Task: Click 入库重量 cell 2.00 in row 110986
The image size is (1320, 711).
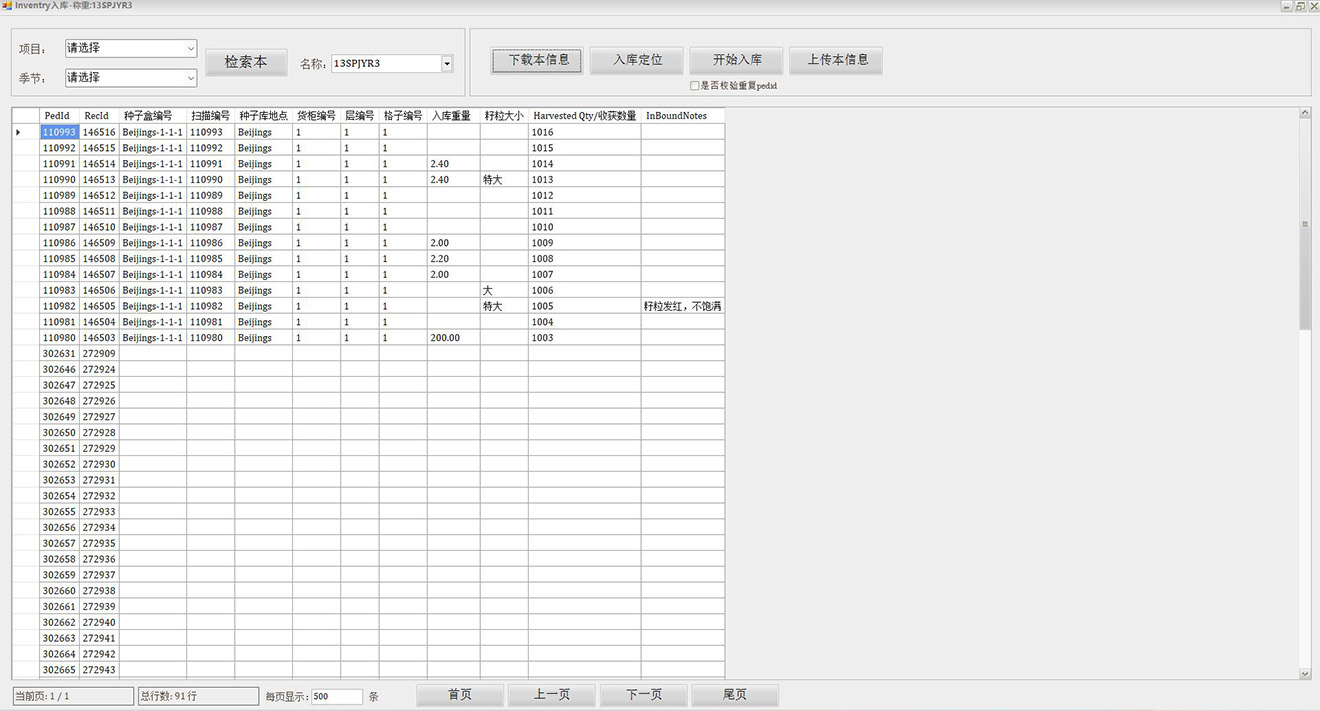Action: (453, 243)
